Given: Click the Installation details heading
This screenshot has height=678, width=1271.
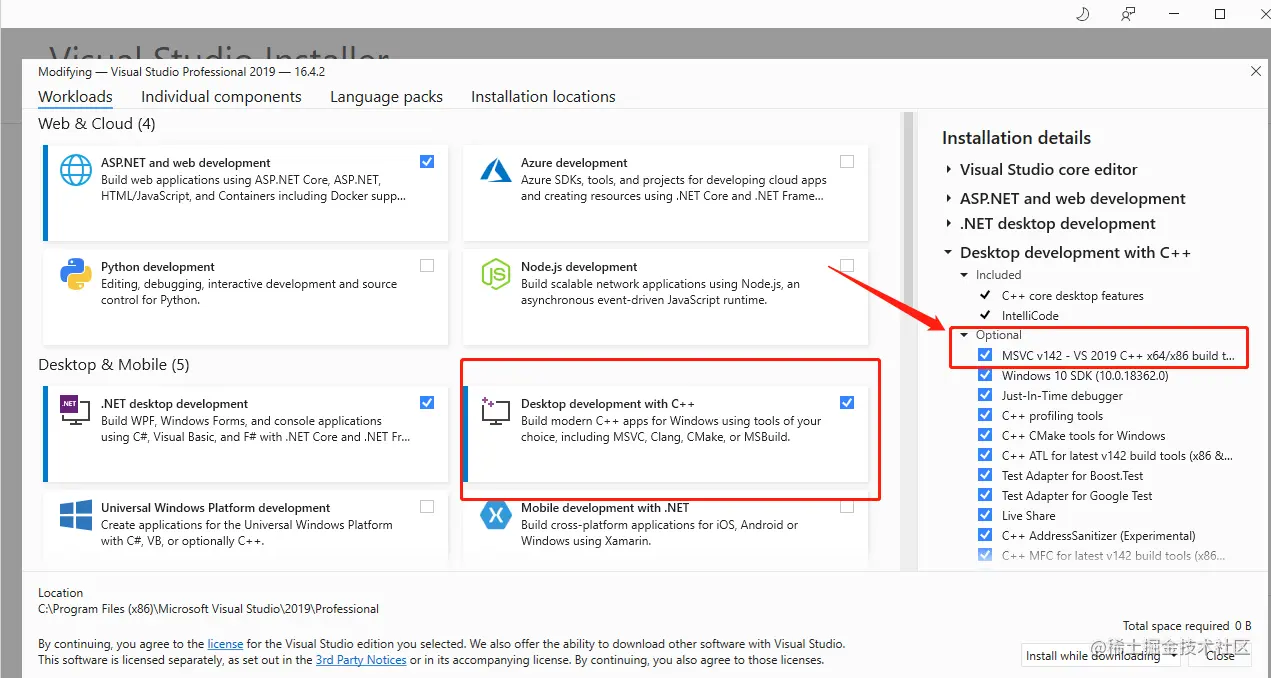Looking at the screenshot, I should click(1016, 138).
